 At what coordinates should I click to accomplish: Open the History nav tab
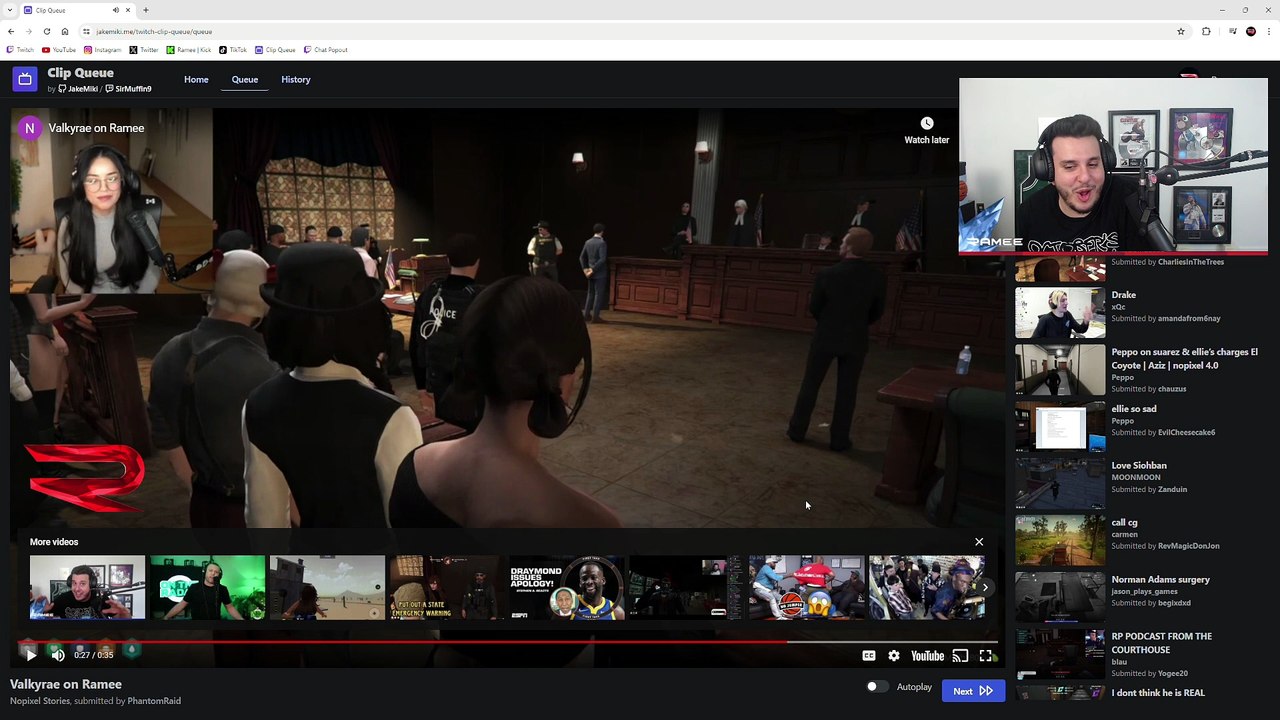click(296, 80)
